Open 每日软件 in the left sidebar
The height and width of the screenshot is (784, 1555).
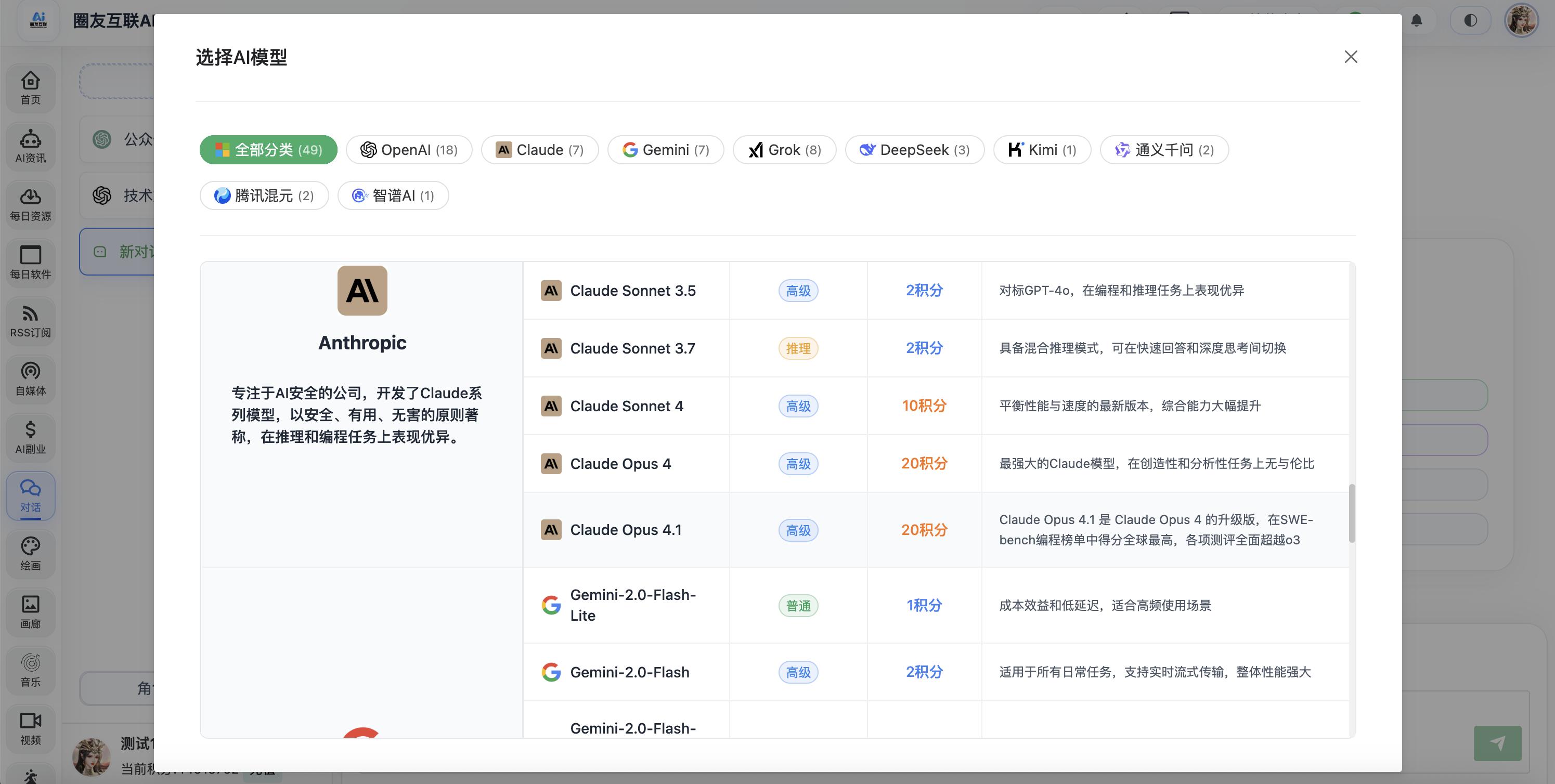[x=31, y=263]
